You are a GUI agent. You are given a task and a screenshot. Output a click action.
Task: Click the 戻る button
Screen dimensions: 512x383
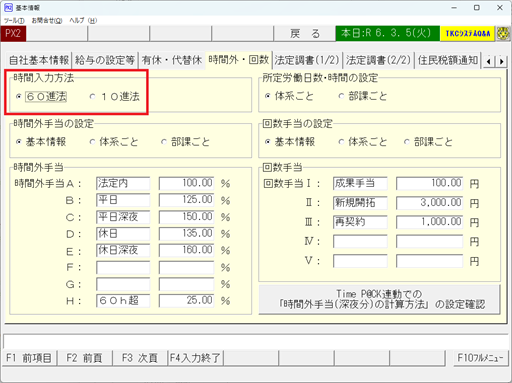click(x=304, y=34)
